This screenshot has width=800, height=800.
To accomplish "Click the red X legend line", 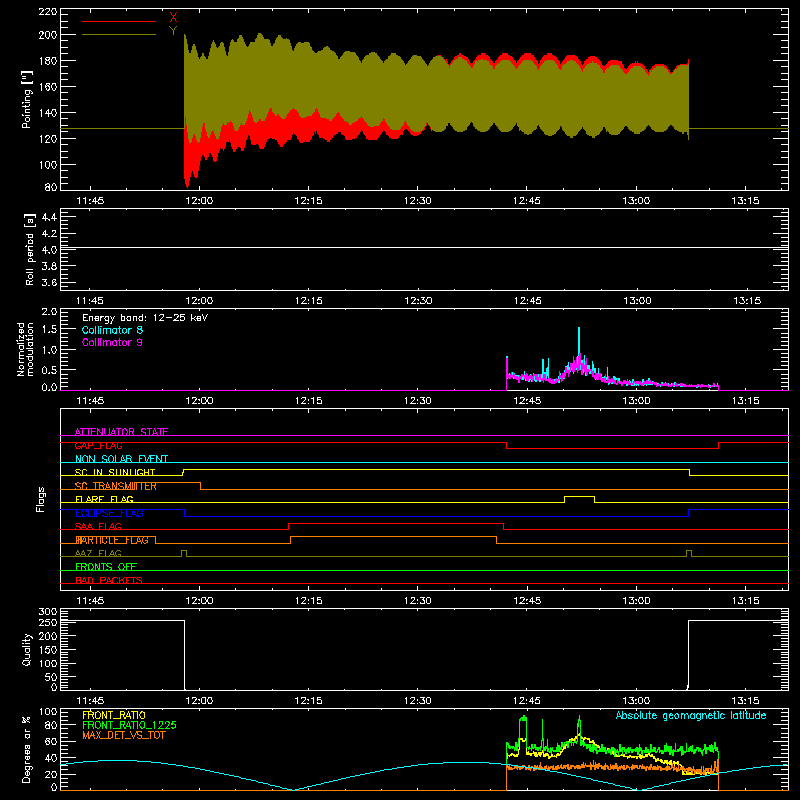I will click(119, 21).
